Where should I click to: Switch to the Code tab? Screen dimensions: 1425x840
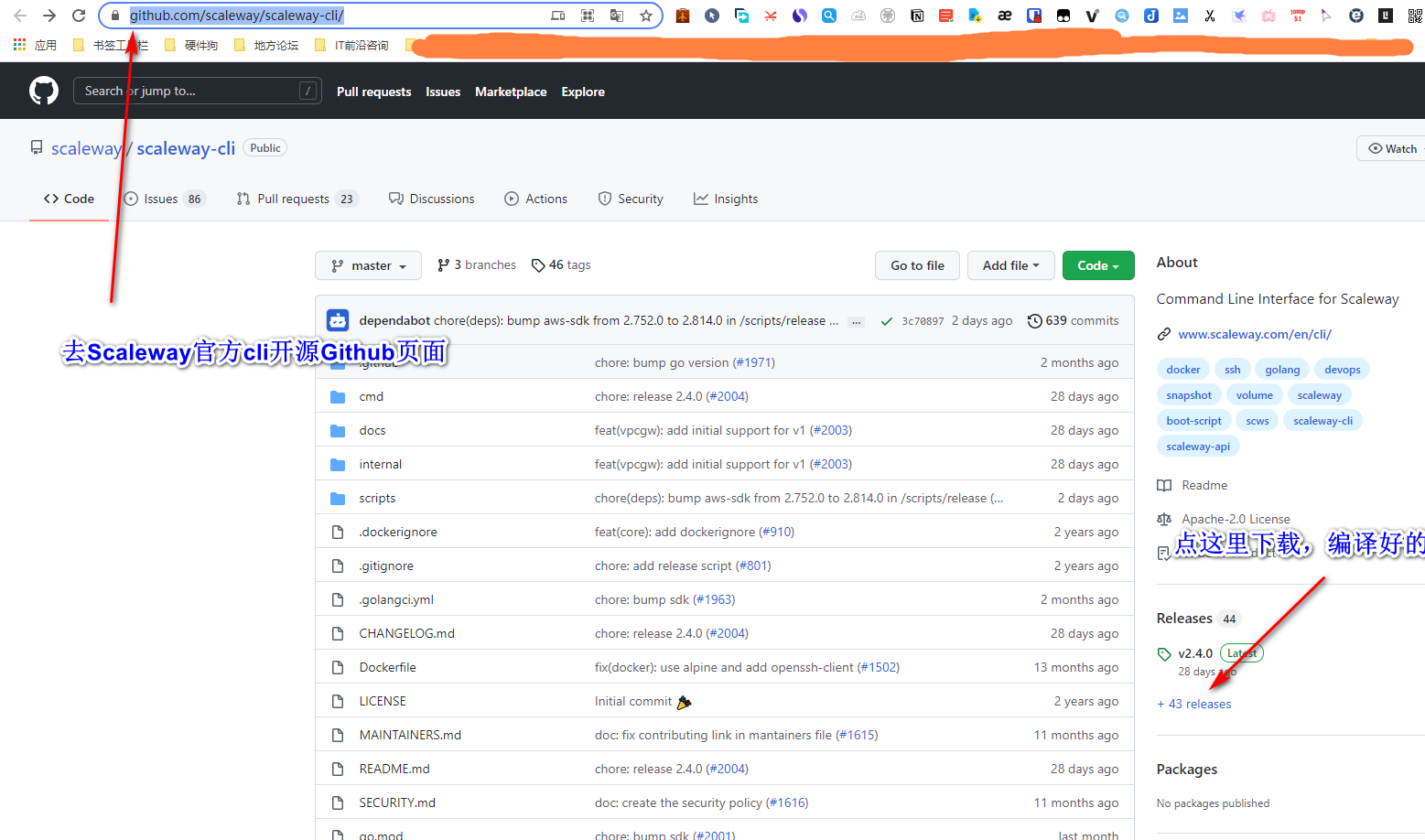click(x=70, y=199)
